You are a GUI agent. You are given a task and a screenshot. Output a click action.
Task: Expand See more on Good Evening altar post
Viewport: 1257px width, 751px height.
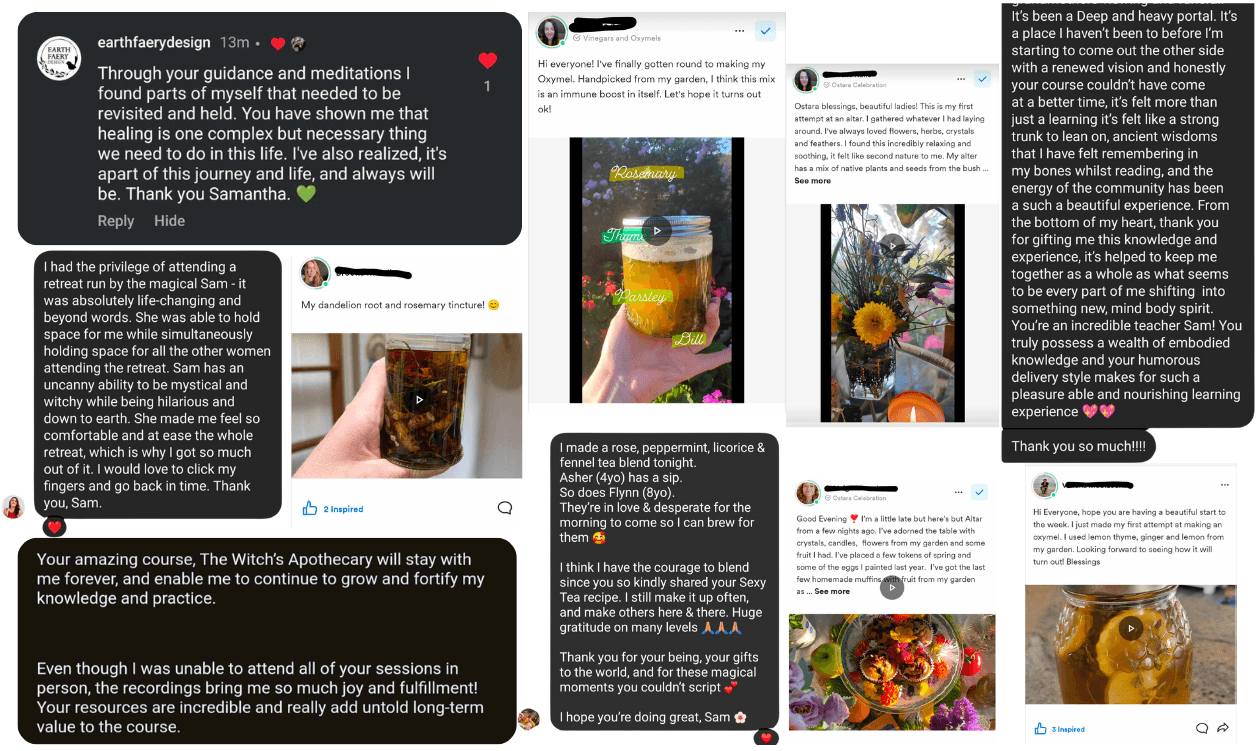832,591
